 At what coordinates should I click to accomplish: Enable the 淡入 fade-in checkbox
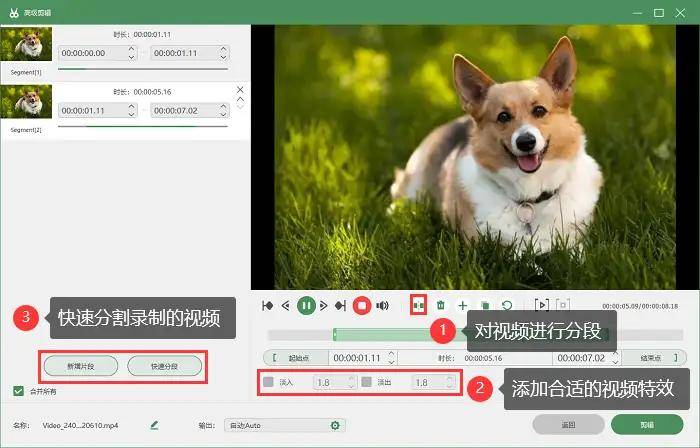pyautogui.click(x=268, y=382)
